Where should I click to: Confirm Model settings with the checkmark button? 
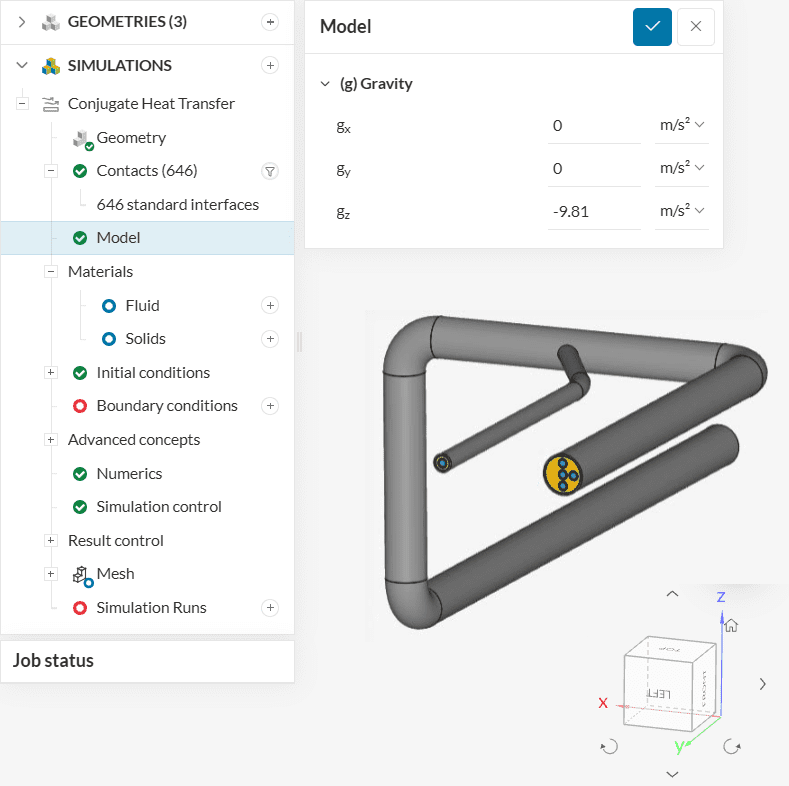point(652,27)
